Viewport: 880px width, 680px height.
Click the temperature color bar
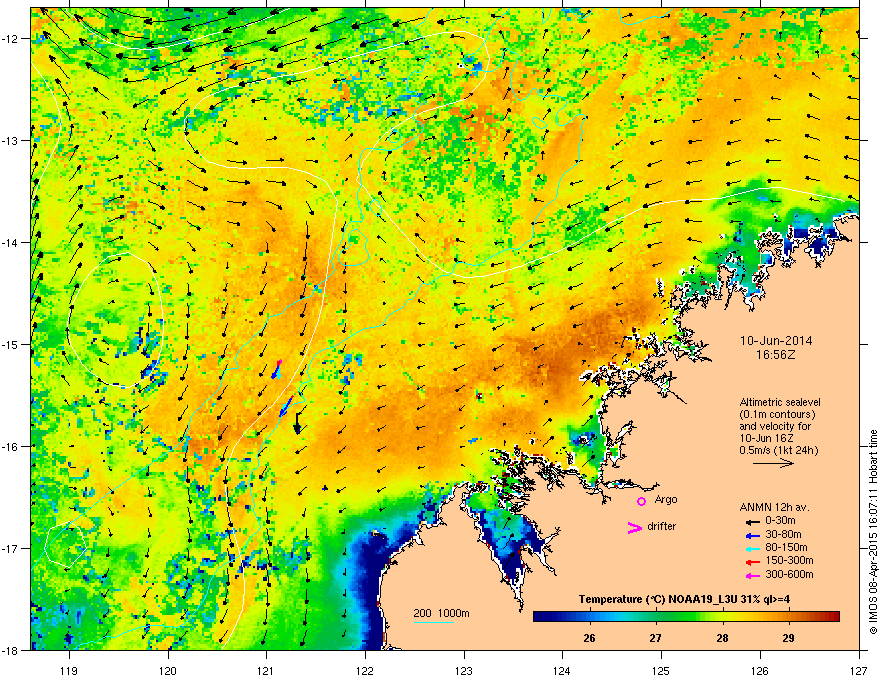(686, 617)
